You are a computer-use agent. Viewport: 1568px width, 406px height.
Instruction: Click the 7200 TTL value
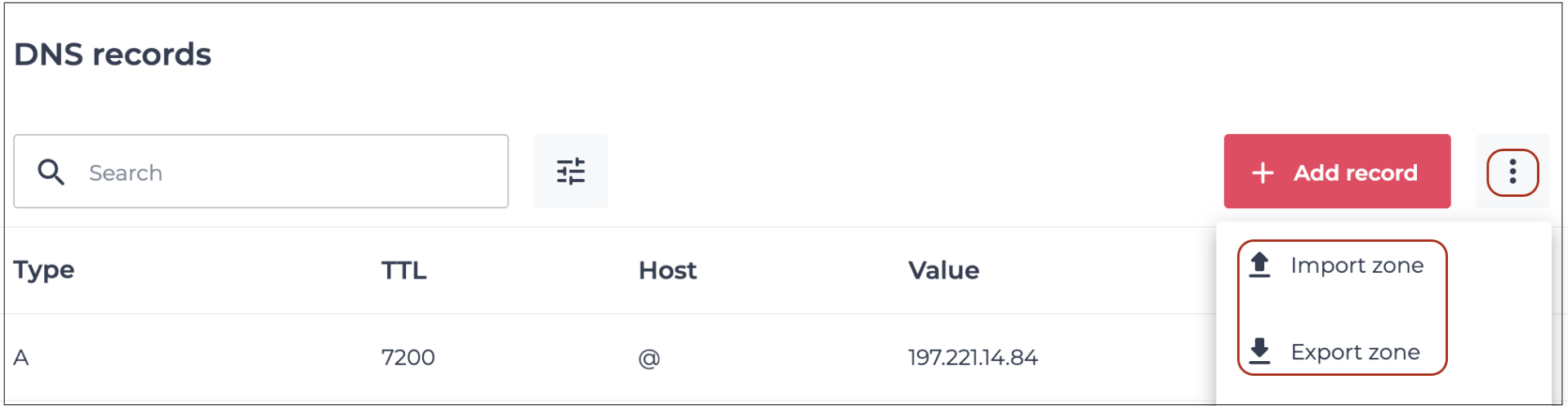coord(408,358)
